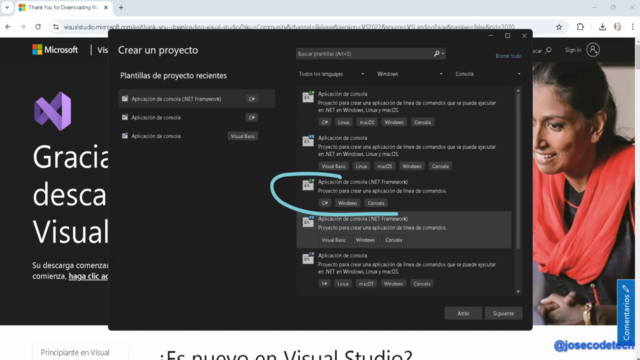This screenshot has height=360, width=640.
Task: Click recent .NET Framework console template icon
Action: point(125,99)
